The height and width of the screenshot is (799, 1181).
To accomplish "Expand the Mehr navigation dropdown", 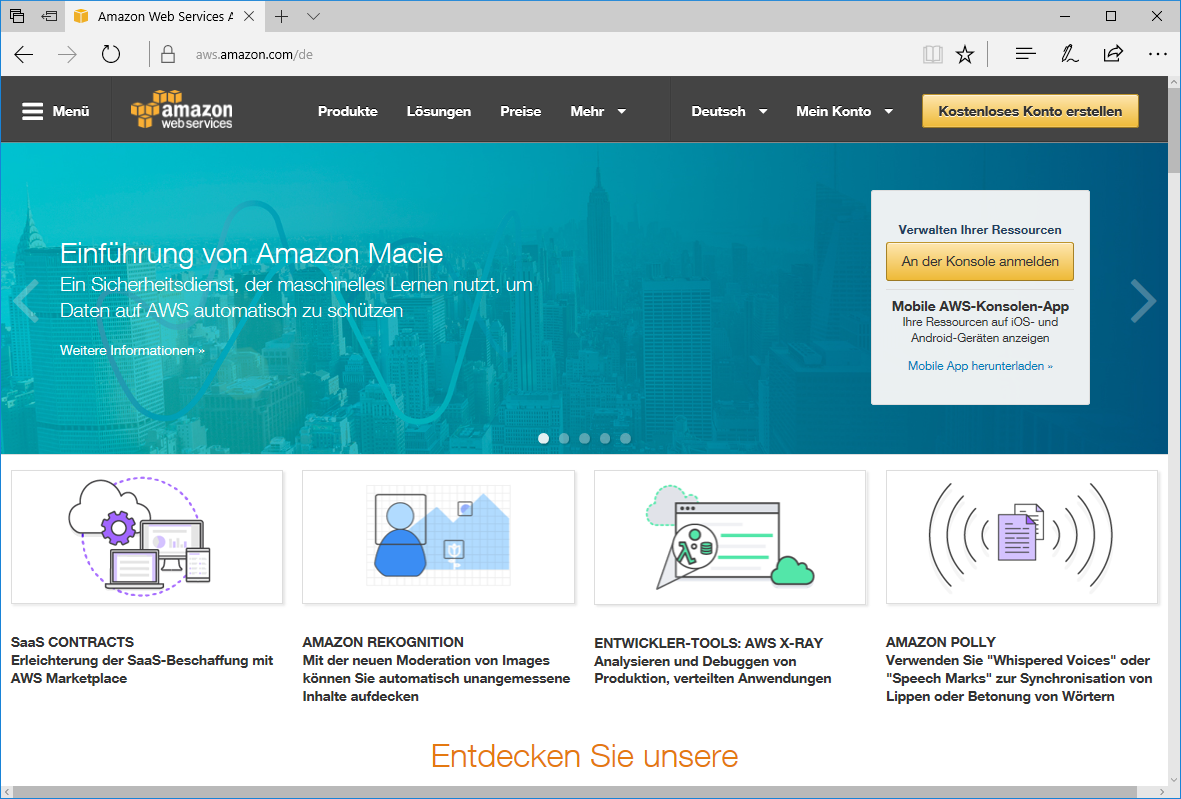I will point(598,111).
